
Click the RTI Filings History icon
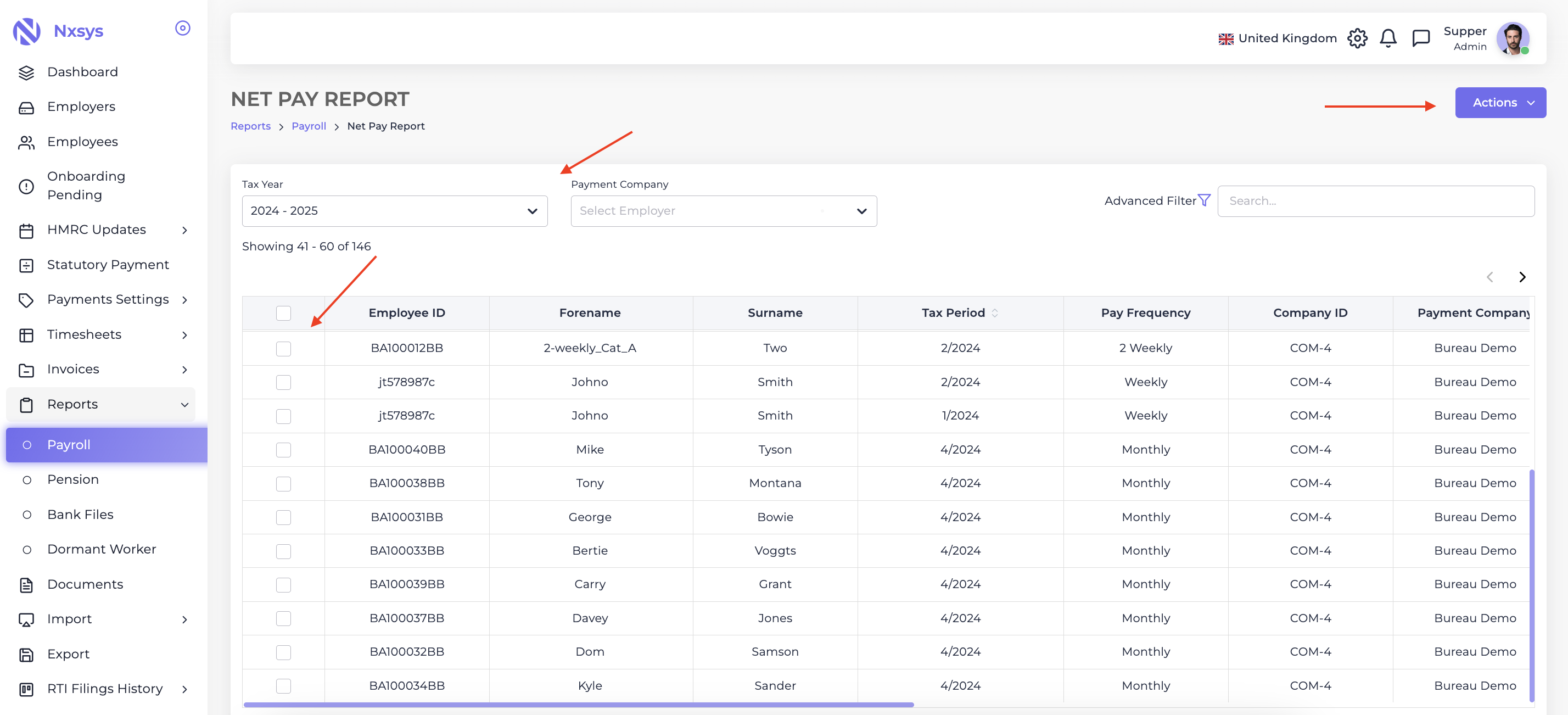[x=26, y=689]
